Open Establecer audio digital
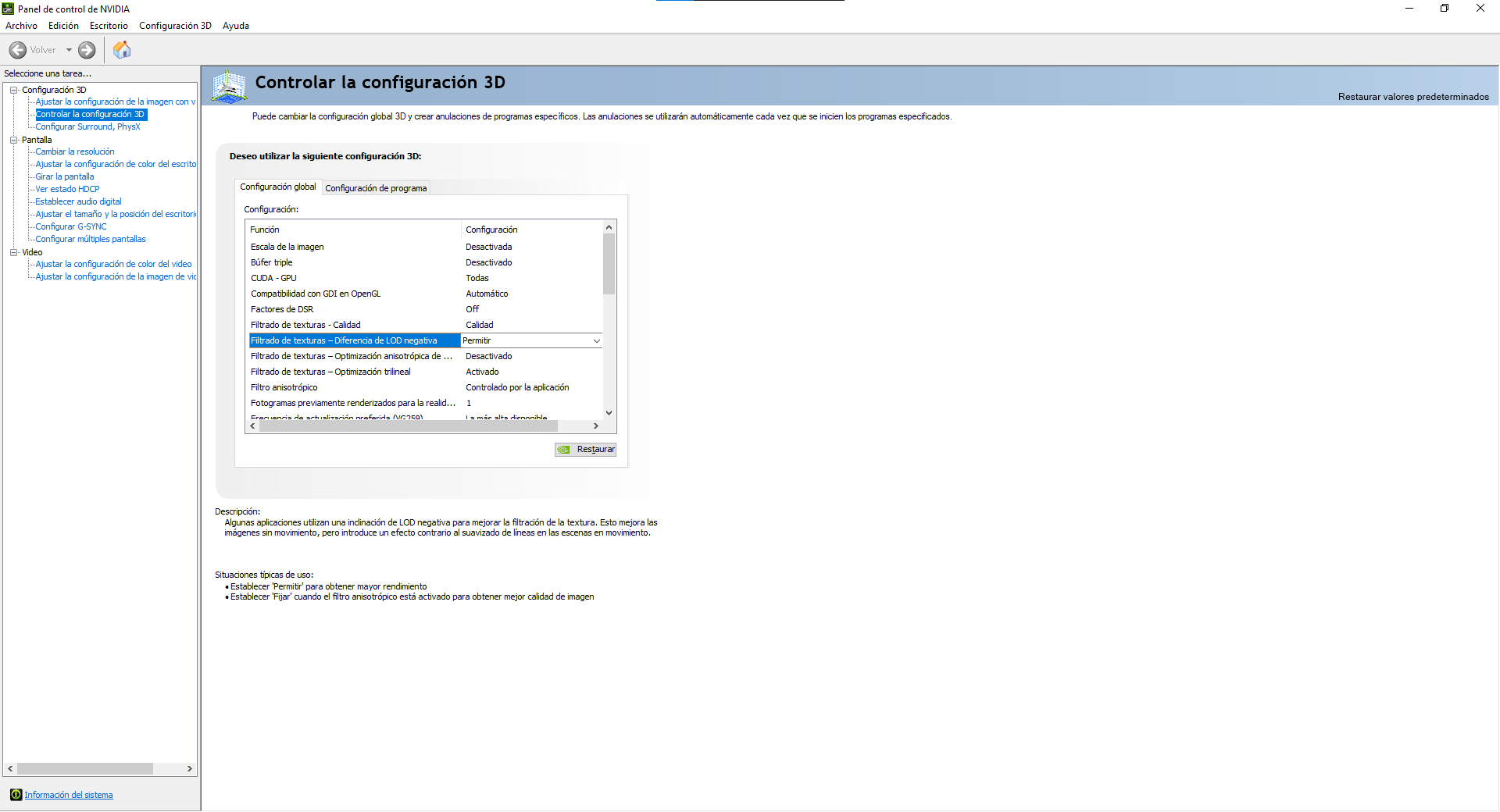 [78, 201]
